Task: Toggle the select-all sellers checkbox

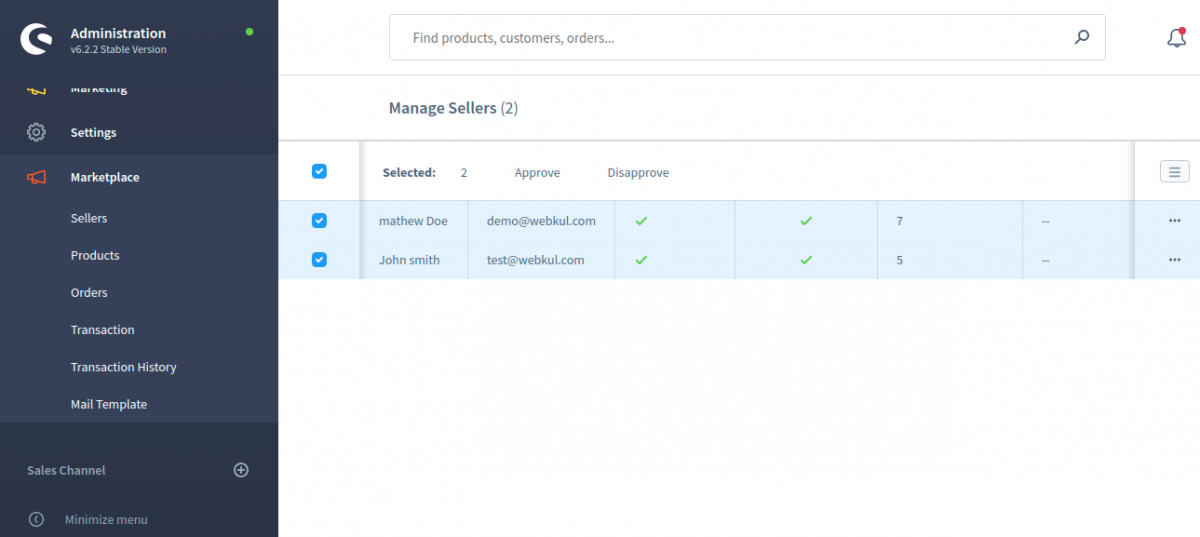Action: [319, 171]
